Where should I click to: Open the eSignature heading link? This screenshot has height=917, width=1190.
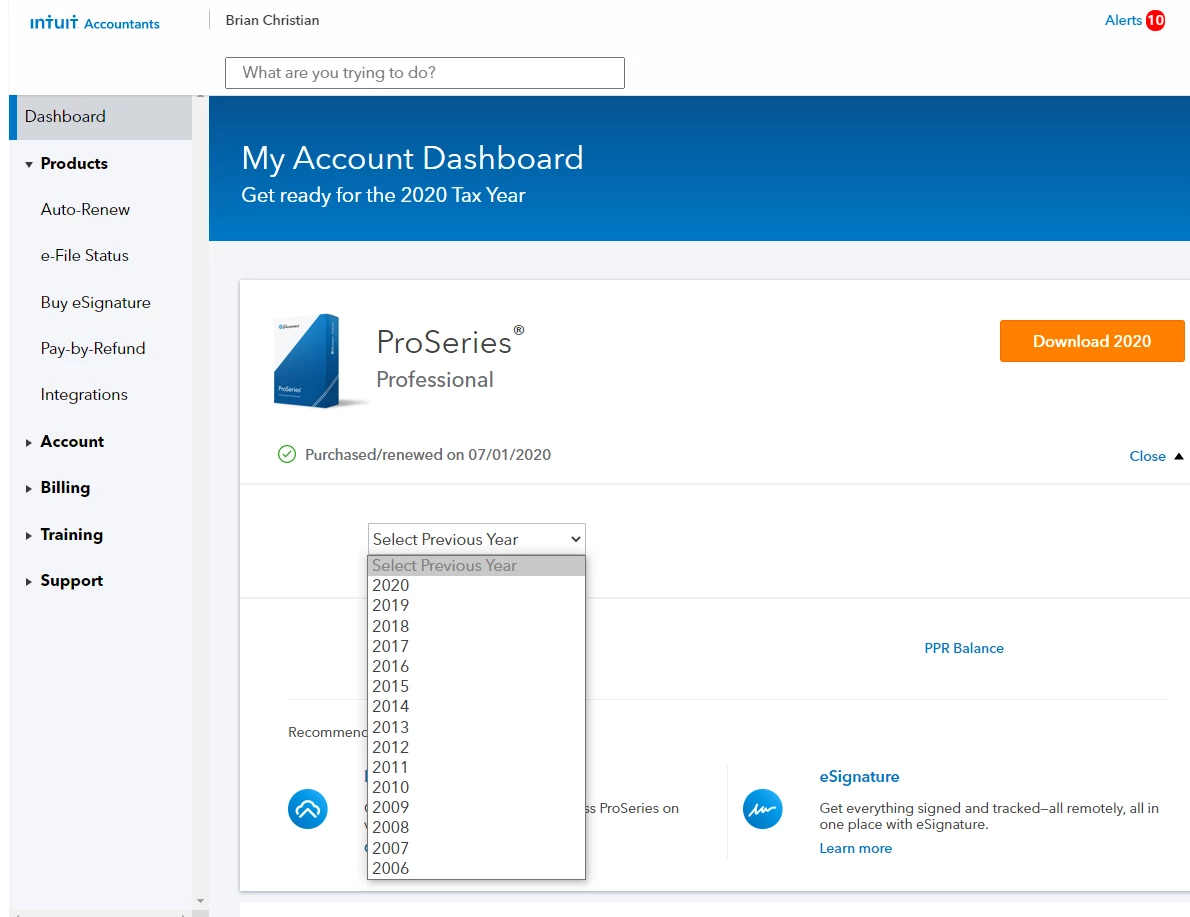pos(859,777)
